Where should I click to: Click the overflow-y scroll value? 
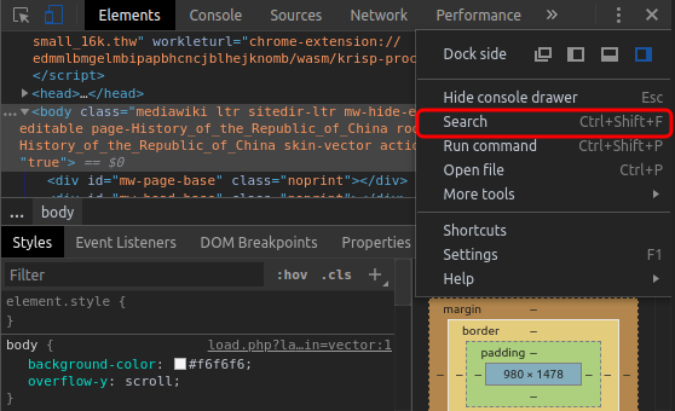(x=148, y=381)
